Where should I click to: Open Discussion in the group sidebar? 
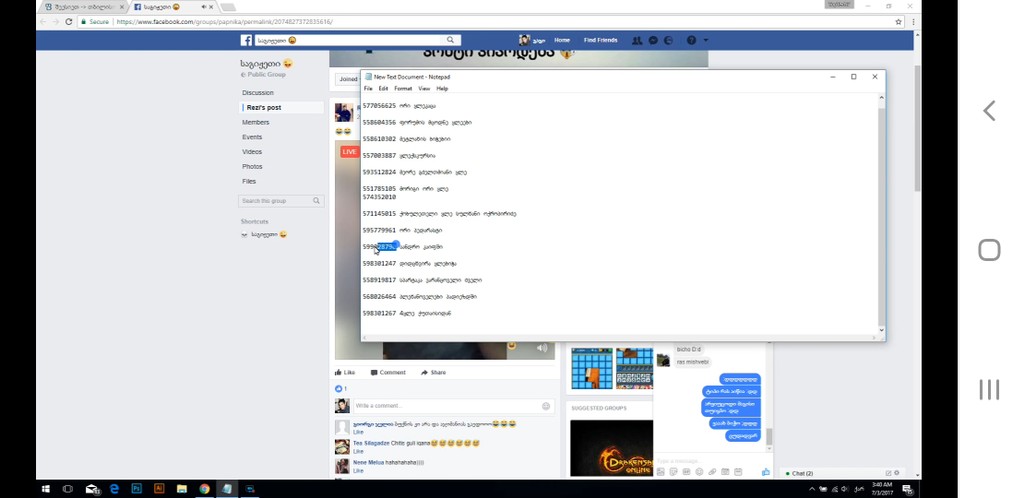tap(258, 93)
